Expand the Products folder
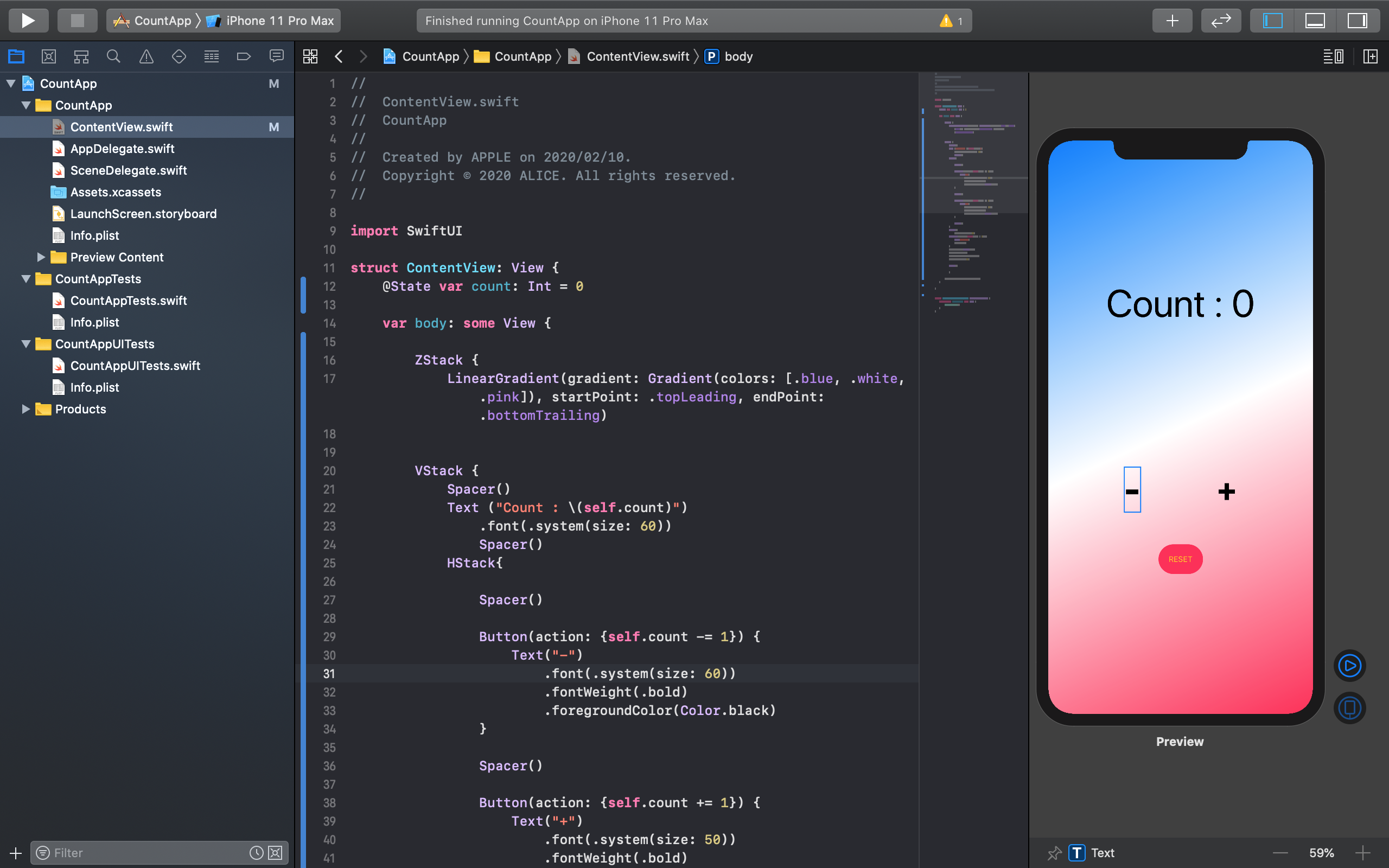Viewport: 1389px width, 868px height. click(x=26, y=409)
